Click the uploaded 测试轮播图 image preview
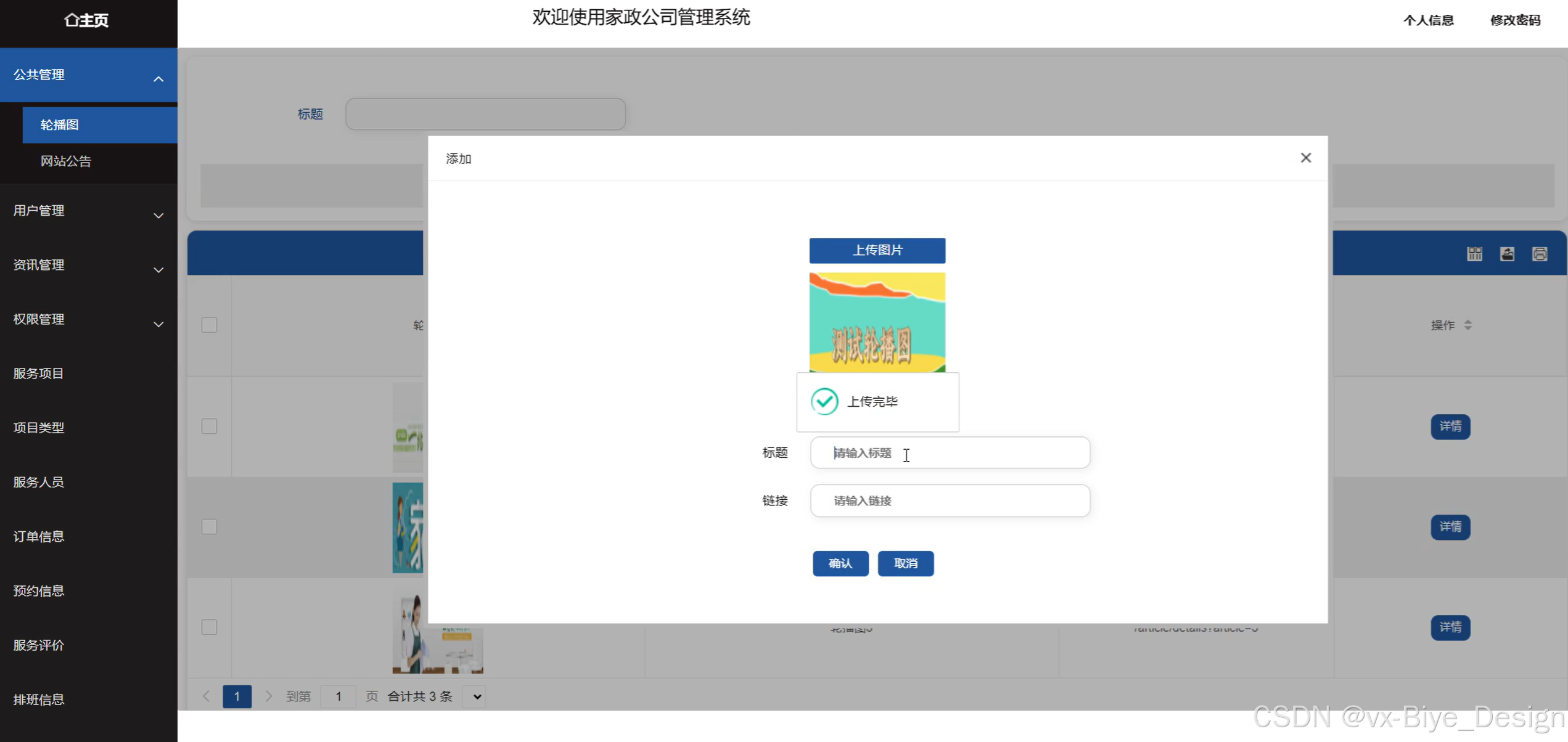1568x742 pixels. pyautogui.click(x=877, y=322)
